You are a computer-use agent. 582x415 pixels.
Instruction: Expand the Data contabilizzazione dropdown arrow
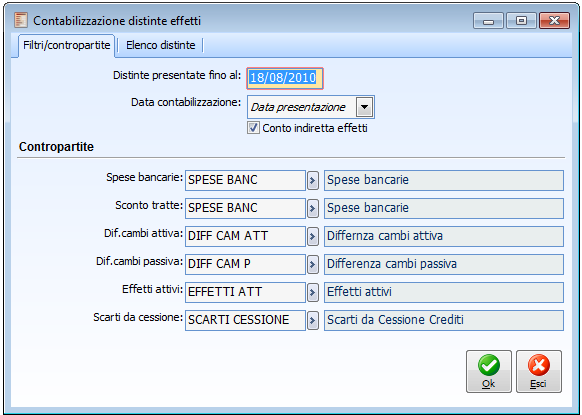pyautogui.click(x=364, y=107)
